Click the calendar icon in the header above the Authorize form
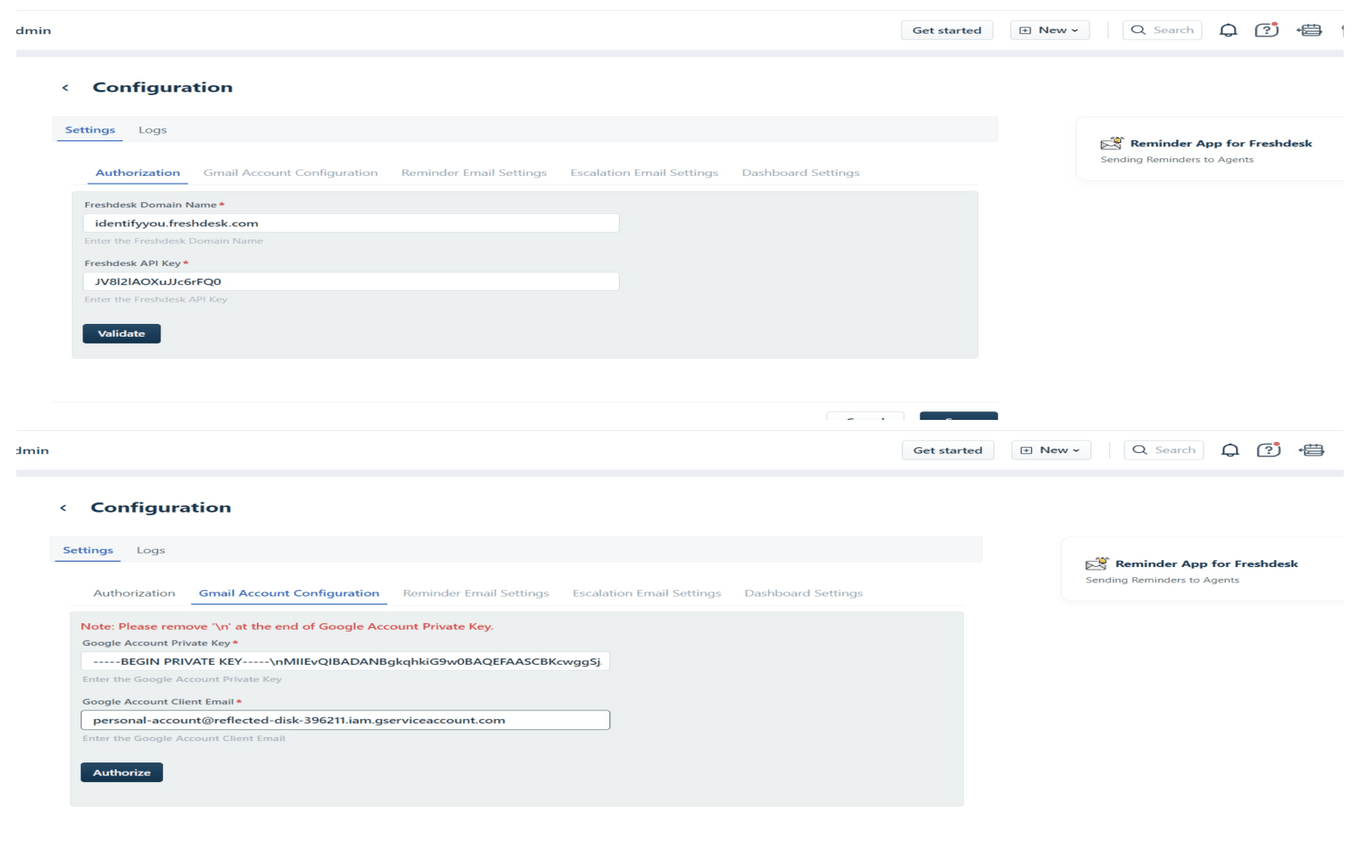Viewport: 1360px width, 850px height. click(x=1311, y=450)
